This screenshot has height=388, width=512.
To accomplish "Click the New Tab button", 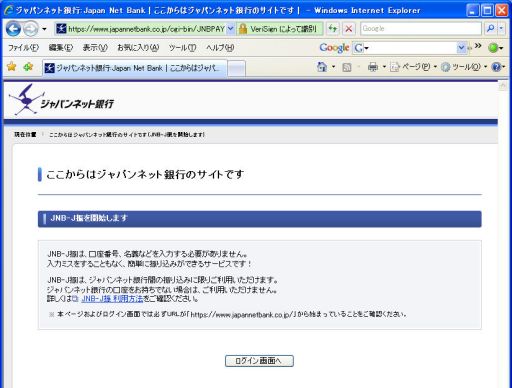I will (x=237, y=68).
